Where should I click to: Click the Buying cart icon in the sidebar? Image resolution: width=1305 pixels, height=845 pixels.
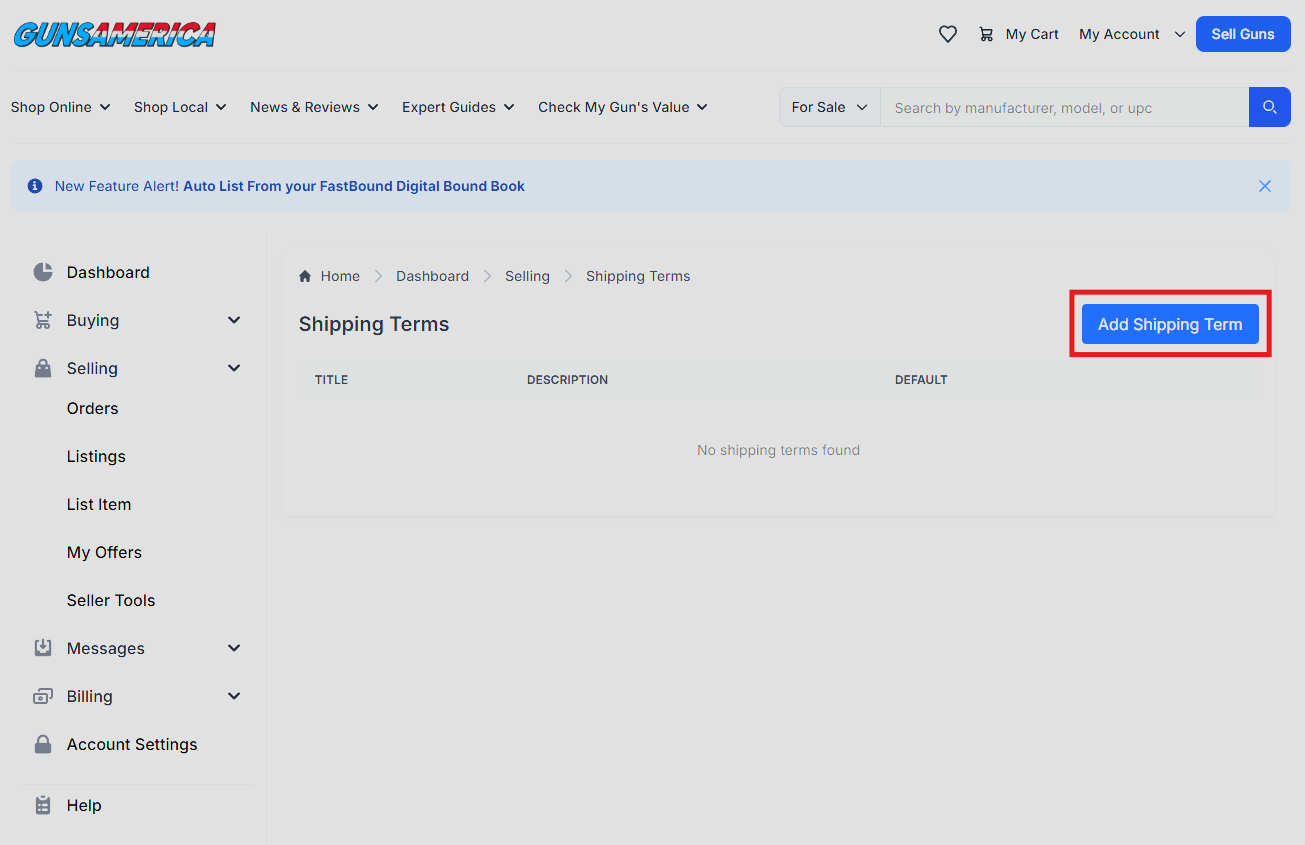coord(42,320)
